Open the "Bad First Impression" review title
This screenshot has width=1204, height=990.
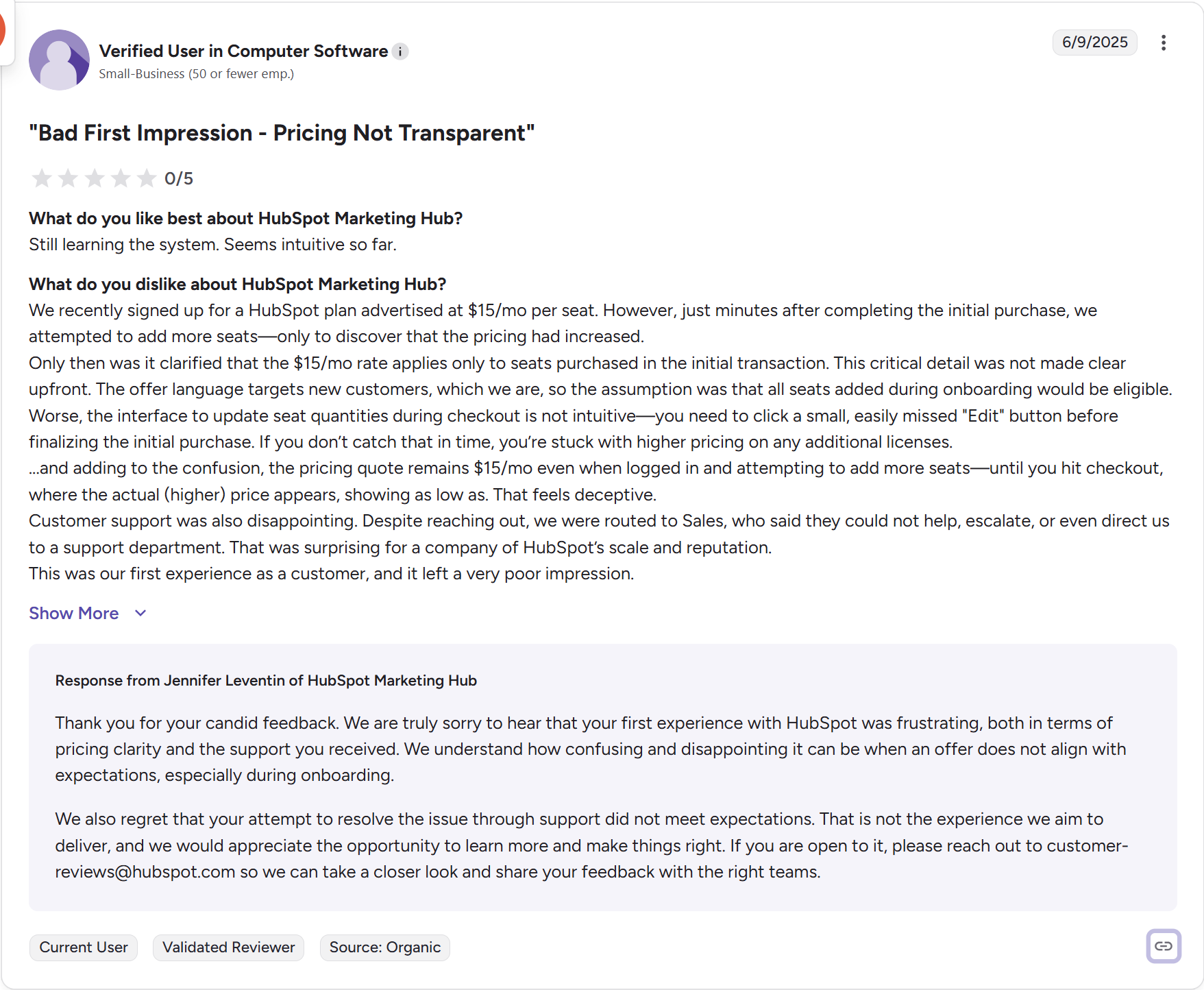282,133
